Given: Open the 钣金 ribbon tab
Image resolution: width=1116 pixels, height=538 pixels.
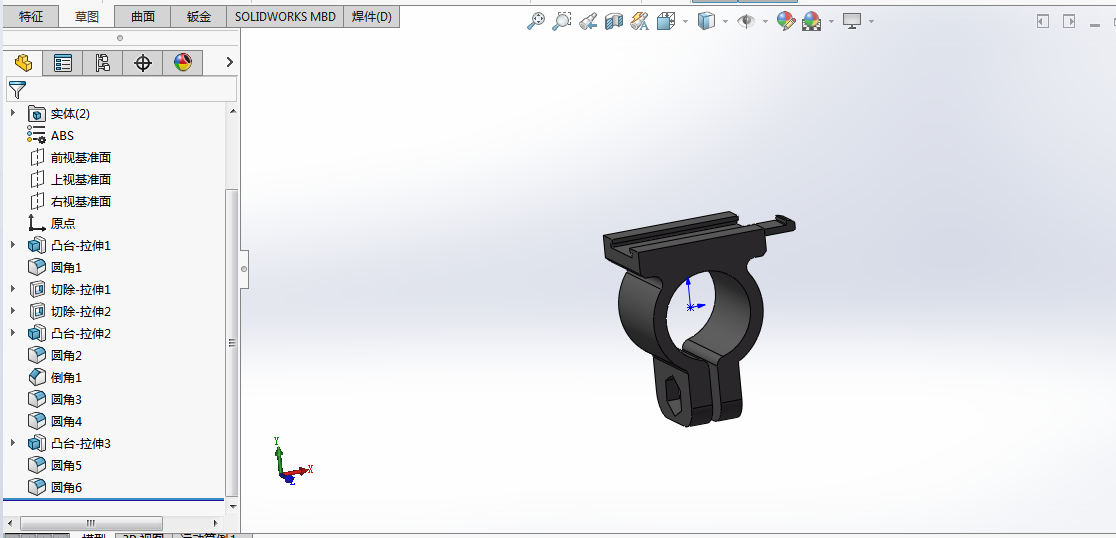Looking at the screenshot, I should (199, 16).
